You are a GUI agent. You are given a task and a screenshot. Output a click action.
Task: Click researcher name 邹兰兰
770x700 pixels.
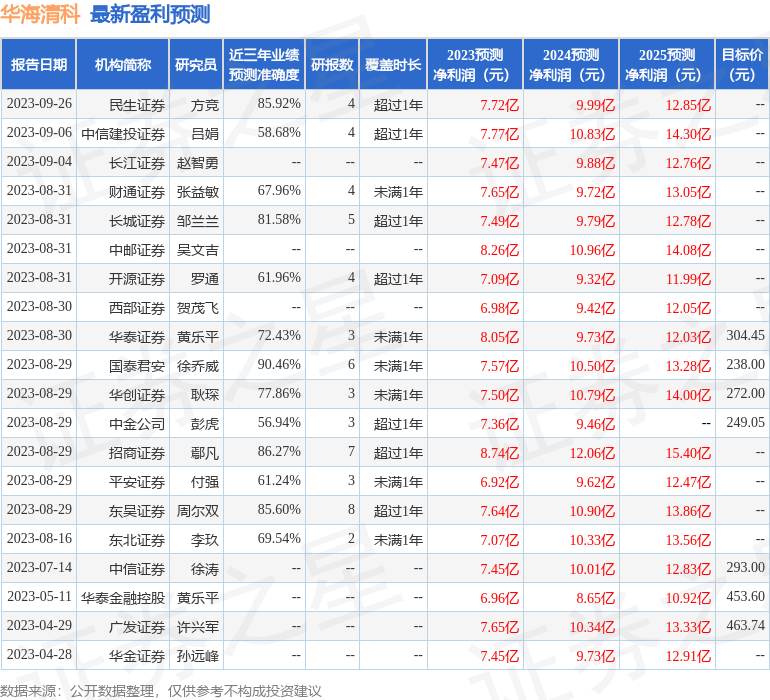click(197, 221)
